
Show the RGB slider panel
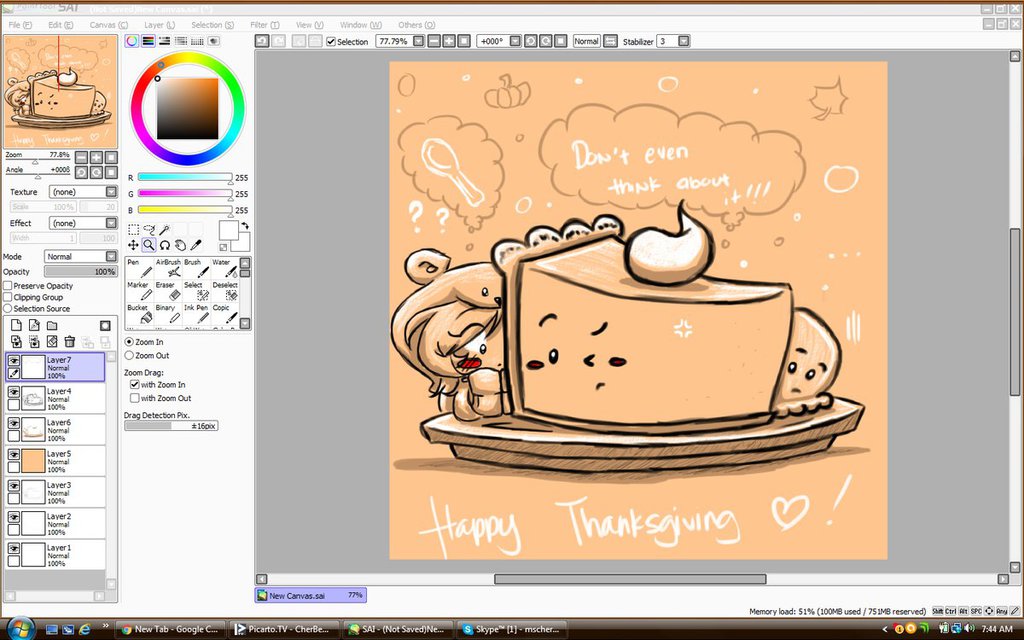point(148,40)
